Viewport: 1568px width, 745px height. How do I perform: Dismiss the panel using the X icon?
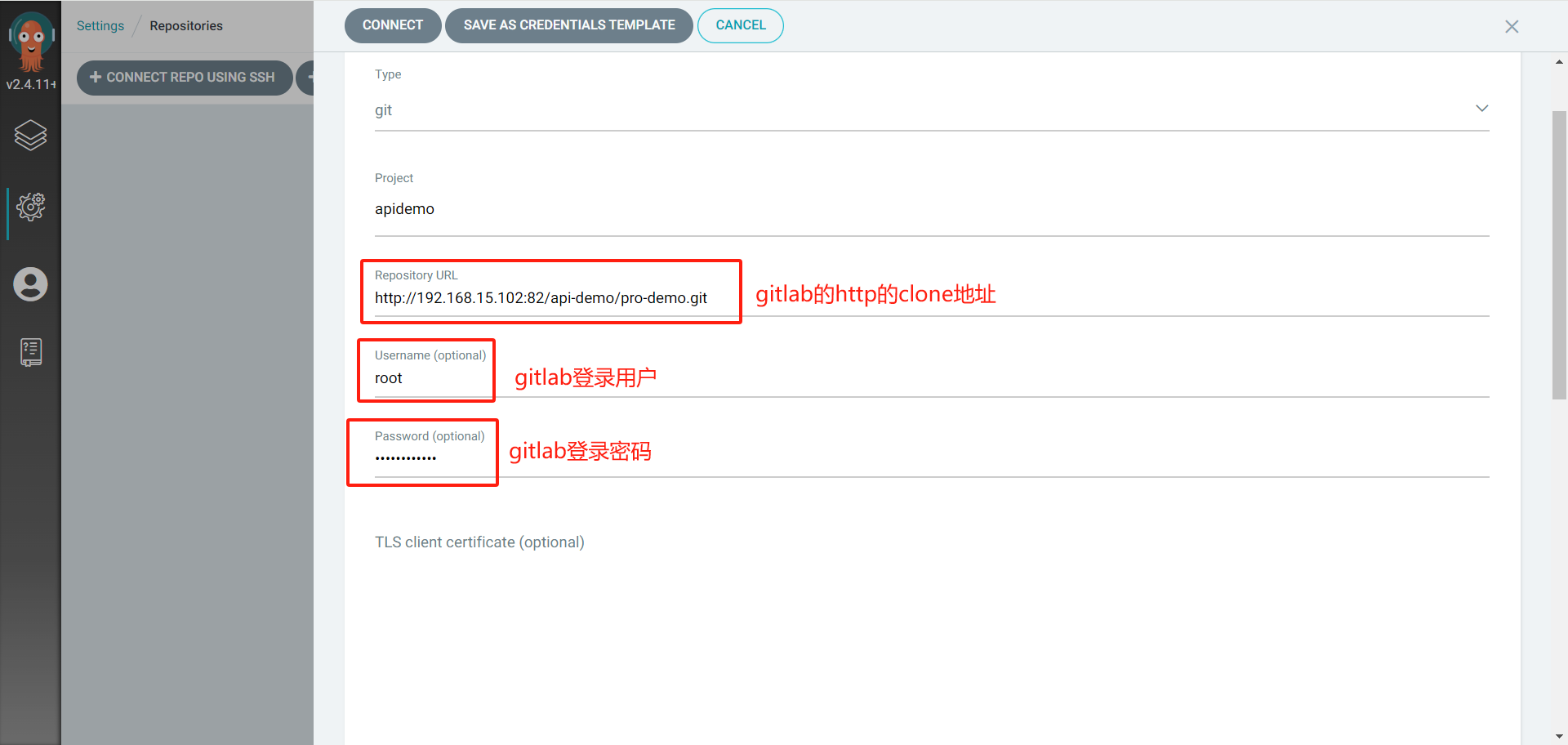[x=1512, y=26]
